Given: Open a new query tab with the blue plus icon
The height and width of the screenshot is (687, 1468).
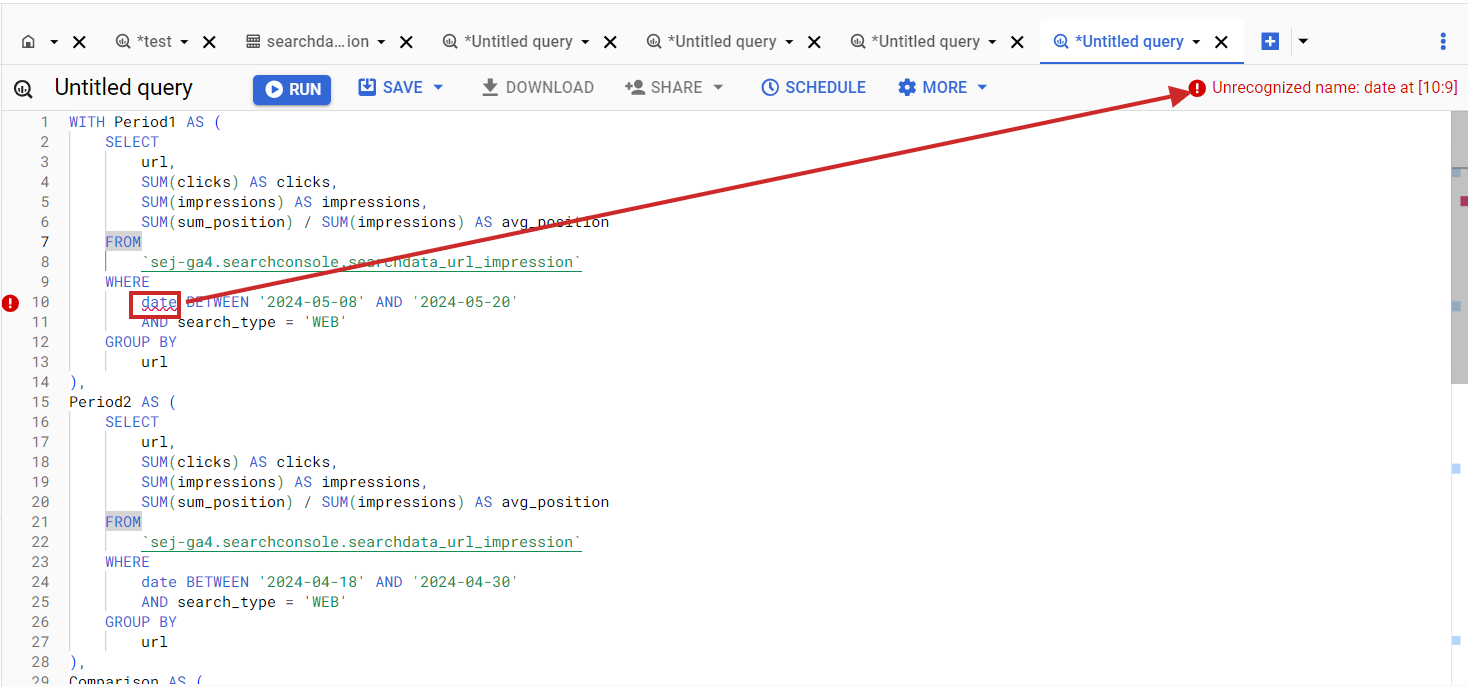Looking at the screenshot, I should click(x=1270, y=41).
